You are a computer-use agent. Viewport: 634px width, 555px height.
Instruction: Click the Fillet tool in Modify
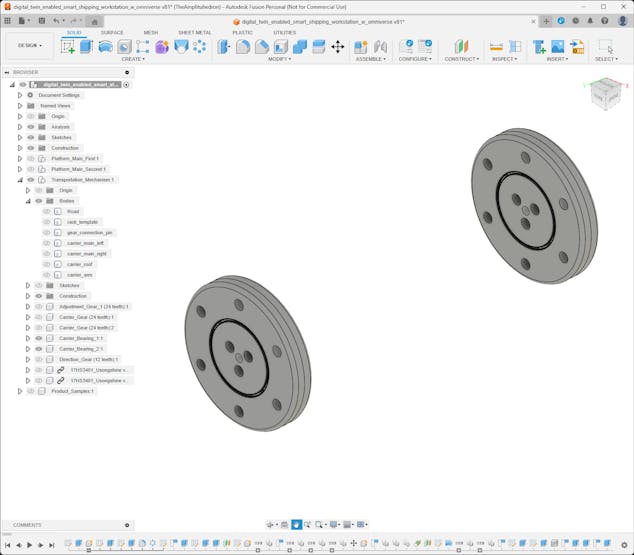click(x=243, y=47)
